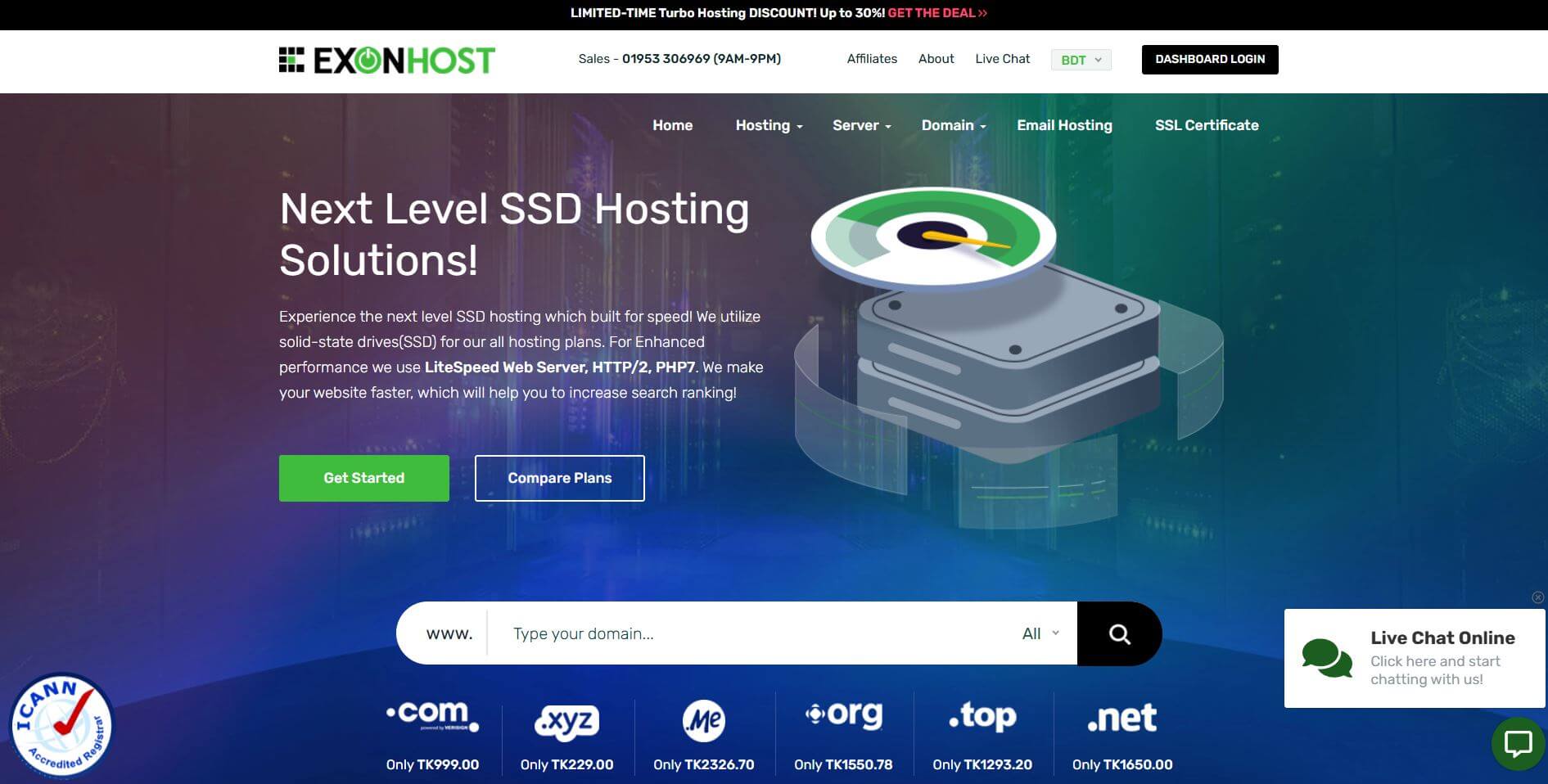The width and height of the screenshot is (1548, 784).
Task: Select the .top domain logo
Action: click(x=982, y=717)
